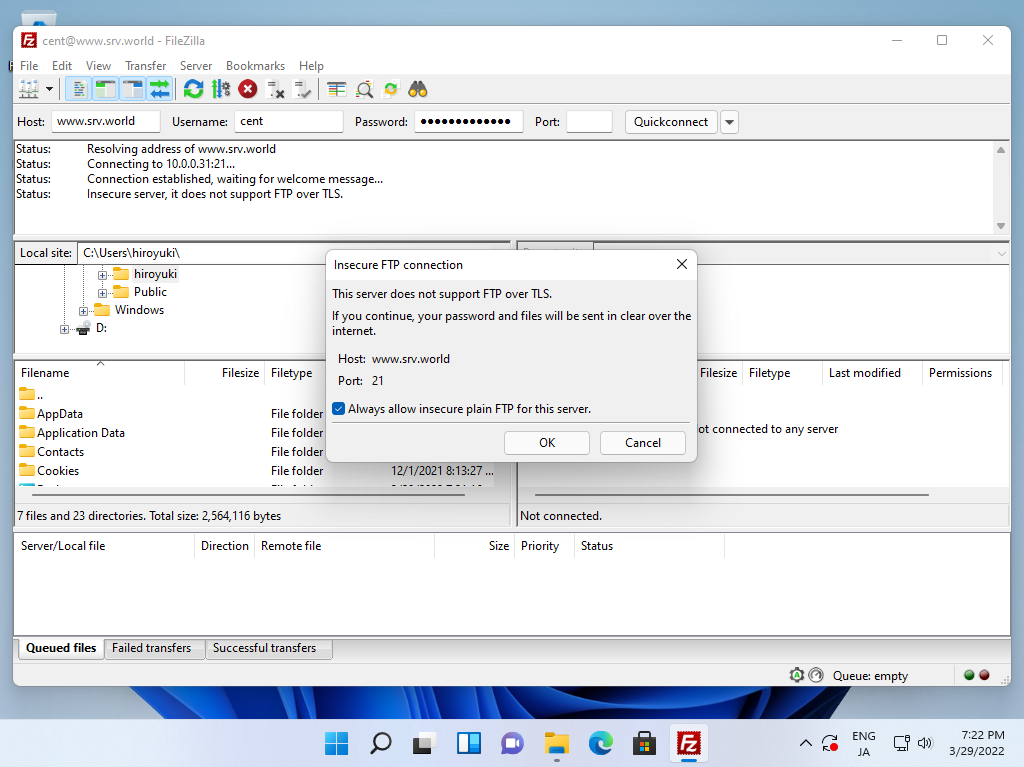Click the red Cancel current operation icon
The height and width of the screenshot is (767, 1024).
tap(248, 89)
